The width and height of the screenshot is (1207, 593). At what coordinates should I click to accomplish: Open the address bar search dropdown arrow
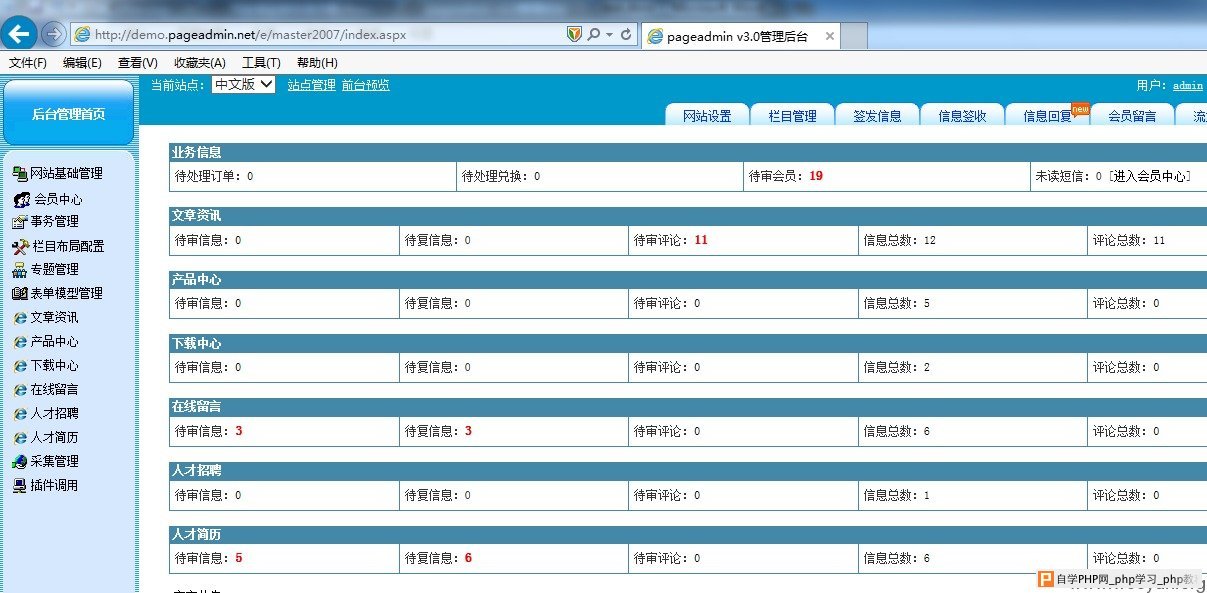[x=609, y=35]
